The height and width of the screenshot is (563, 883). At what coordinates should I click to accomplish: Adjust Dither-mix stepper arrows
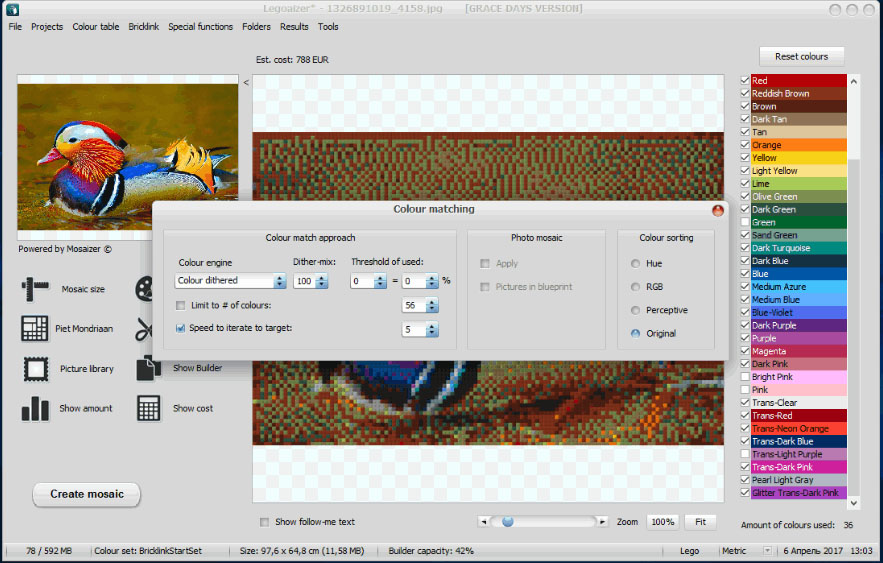322,281
